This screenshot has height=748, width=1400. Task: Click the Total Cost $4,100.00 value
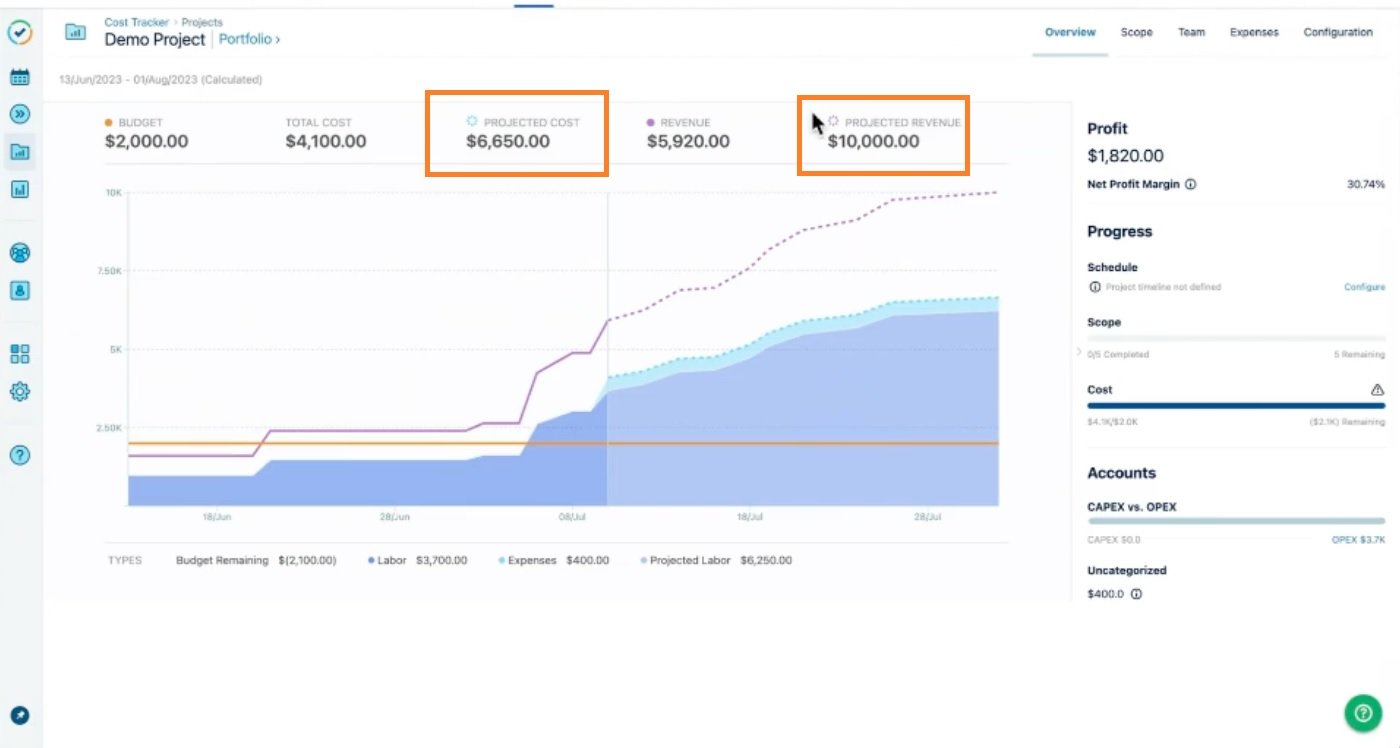pos(326,142)
